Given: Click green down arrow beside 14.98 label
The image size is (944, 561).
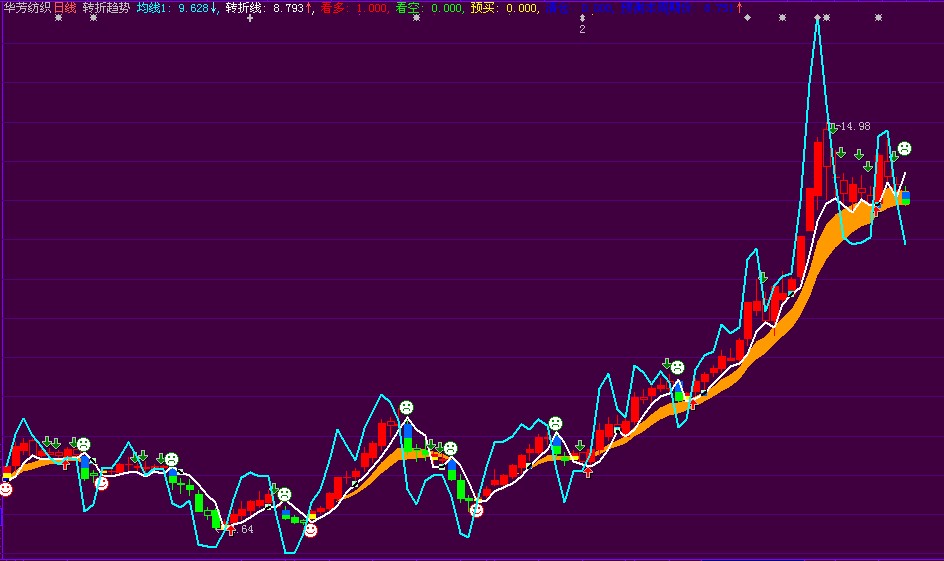Looking at the screenshot, I should (x=833, y=128).
